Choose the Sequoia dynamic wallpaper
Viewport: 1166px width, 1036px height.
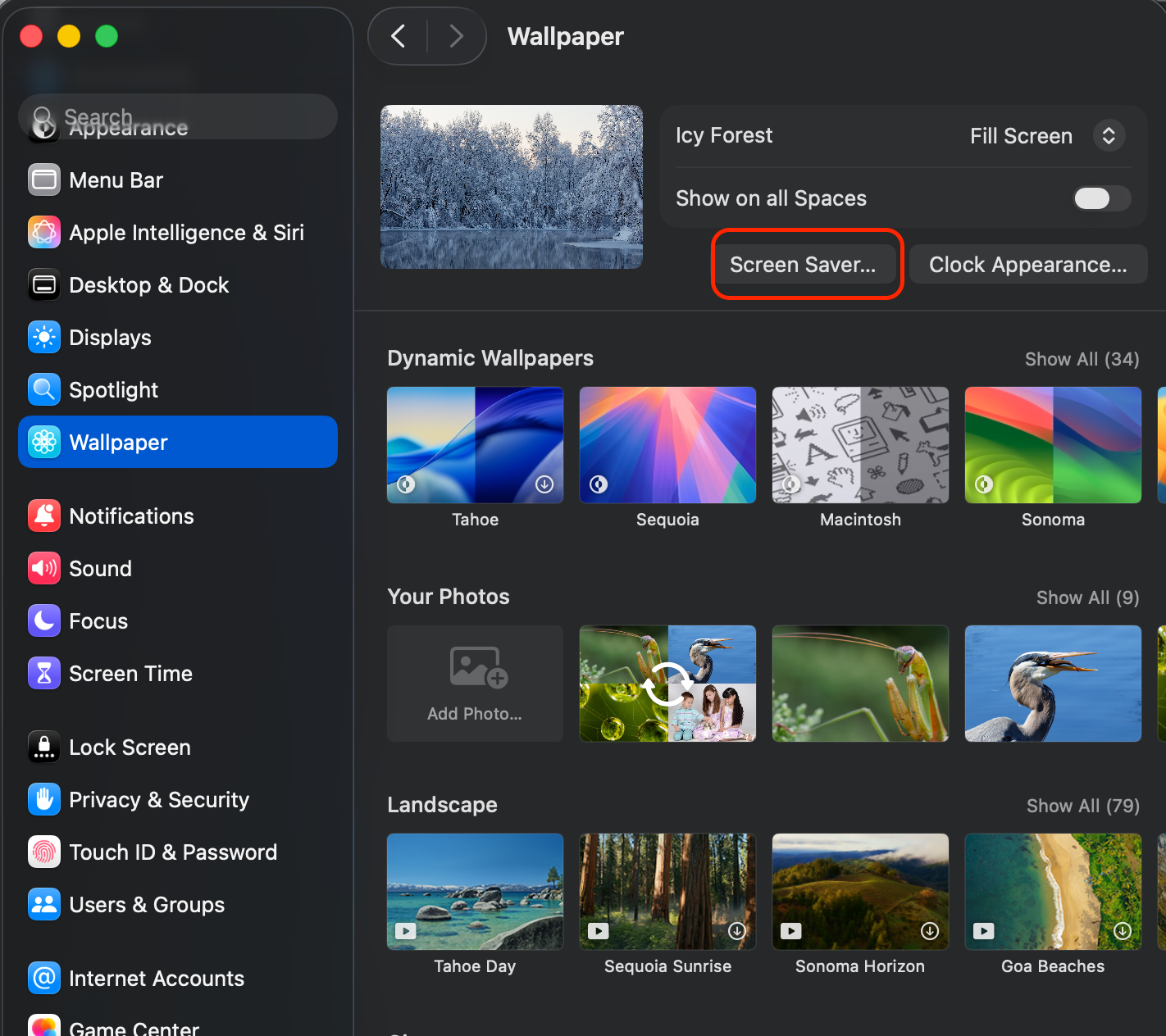667,445
